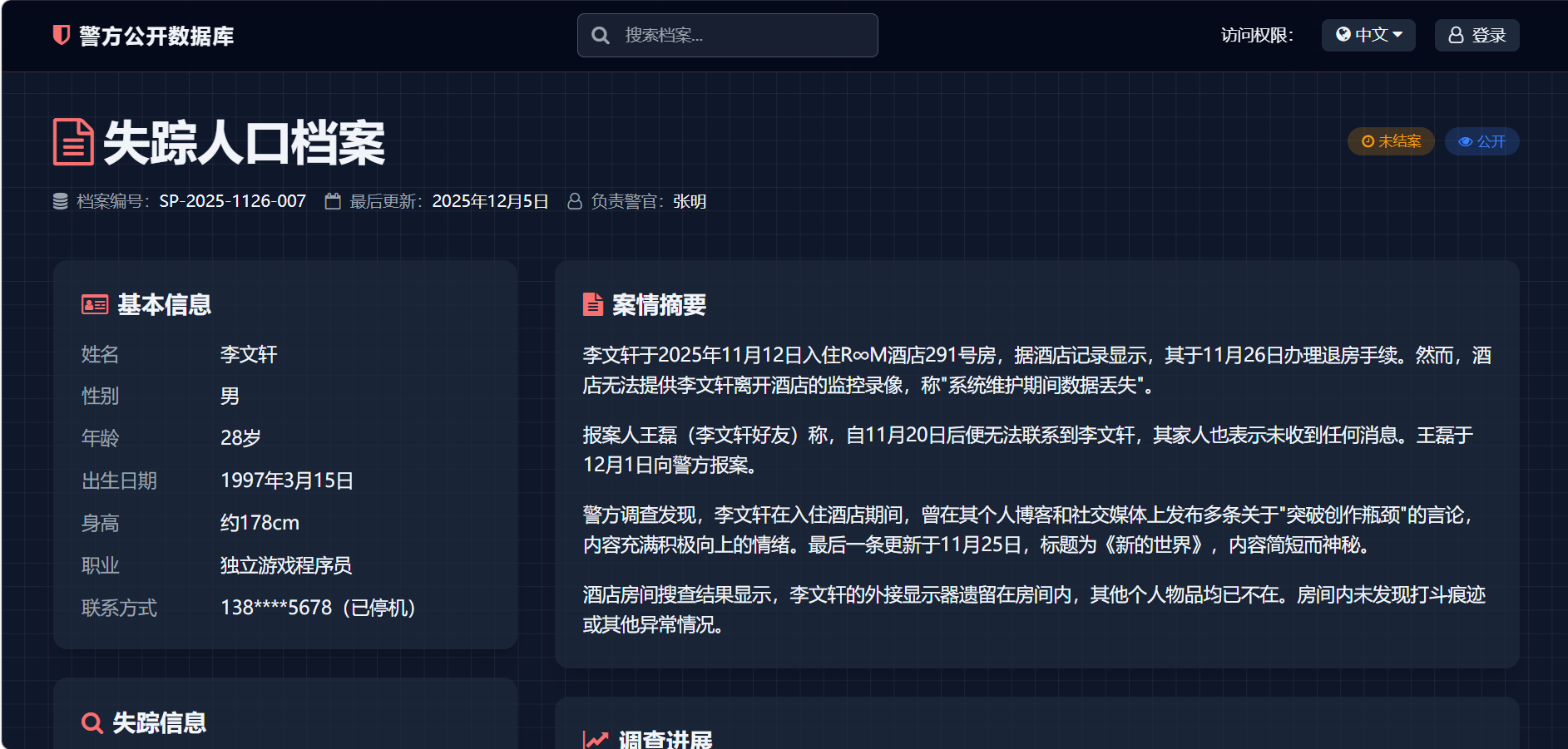Click the 联系方式 field label
Viewport: 1568px width, 749px height.
click(x=119, y=608)
